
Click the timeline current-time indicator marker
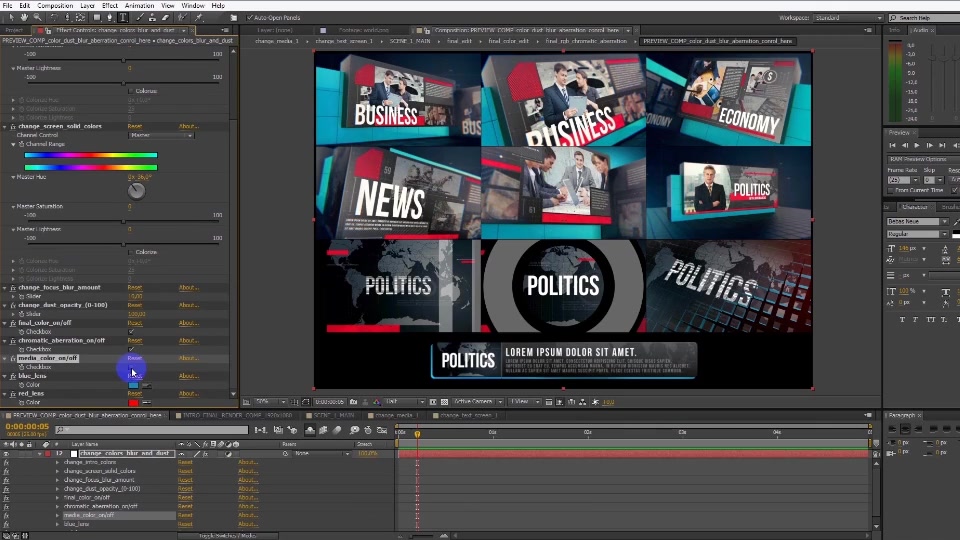click(417, 434)
